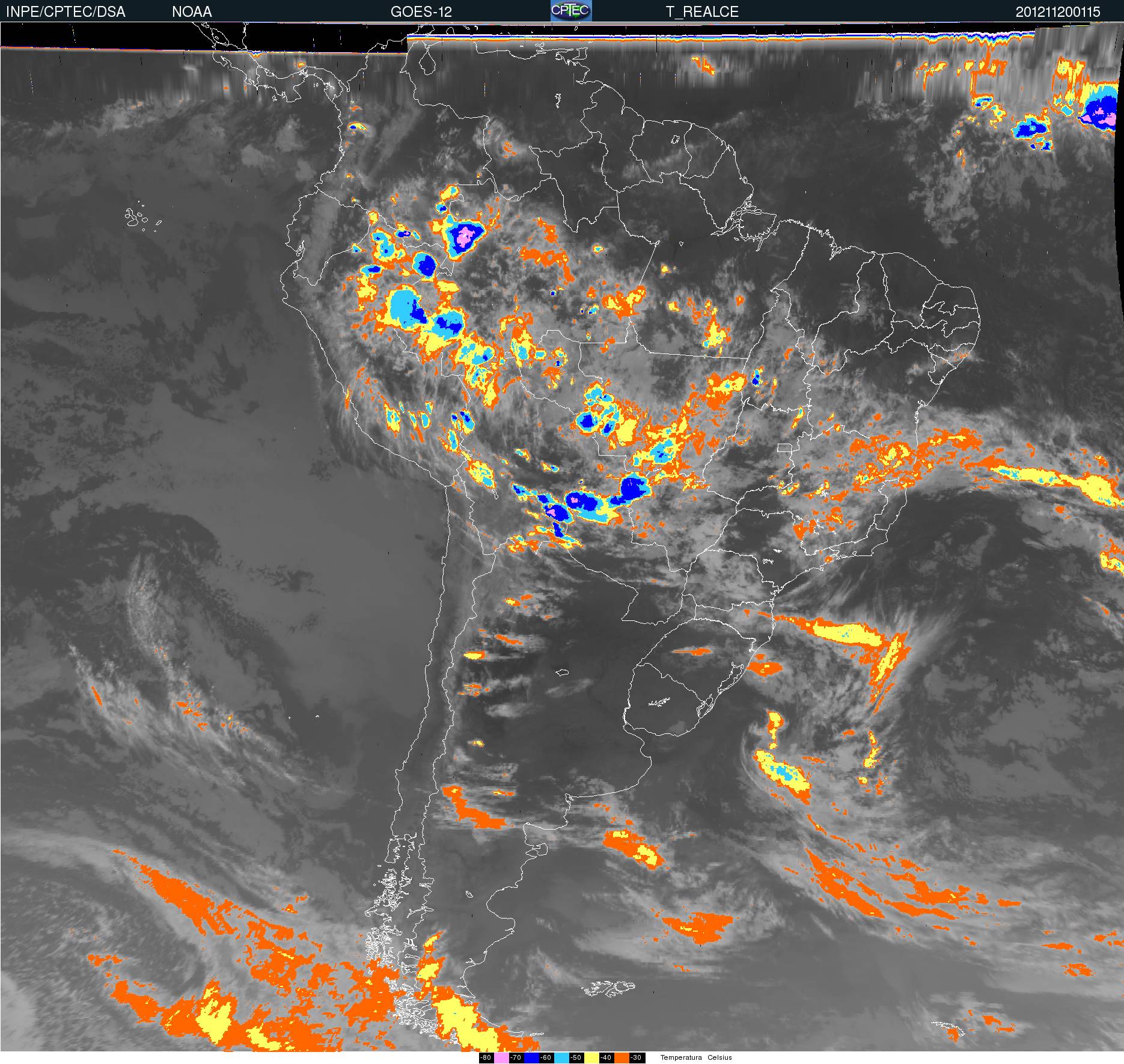Click the -30 legend value
Image resolution: width=1124 pixels, height=1064 pixels.
pyautogui.click(x=636, y=1058)
